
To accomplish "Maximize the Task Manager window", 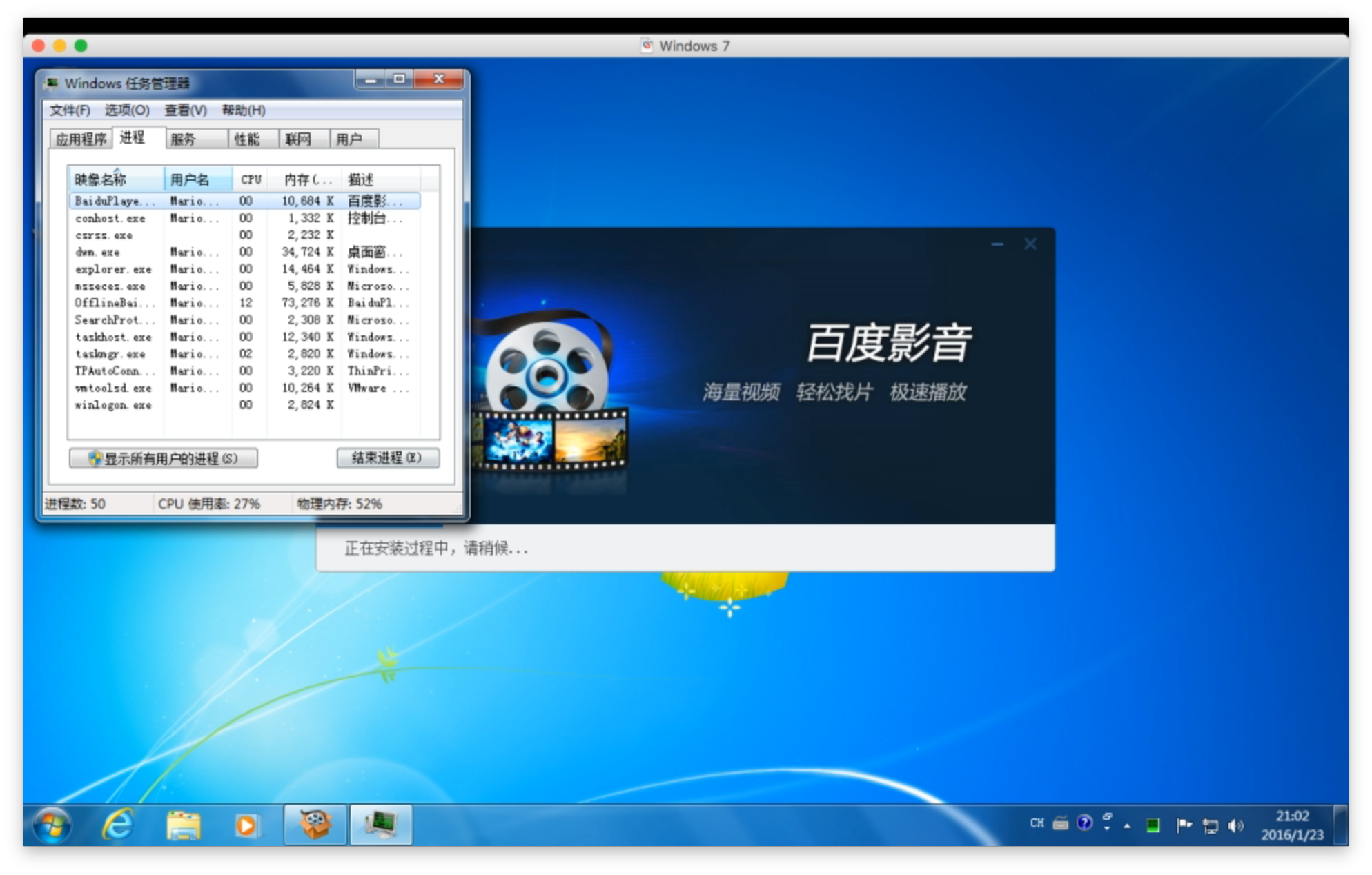I will click(x=399, y=79).
